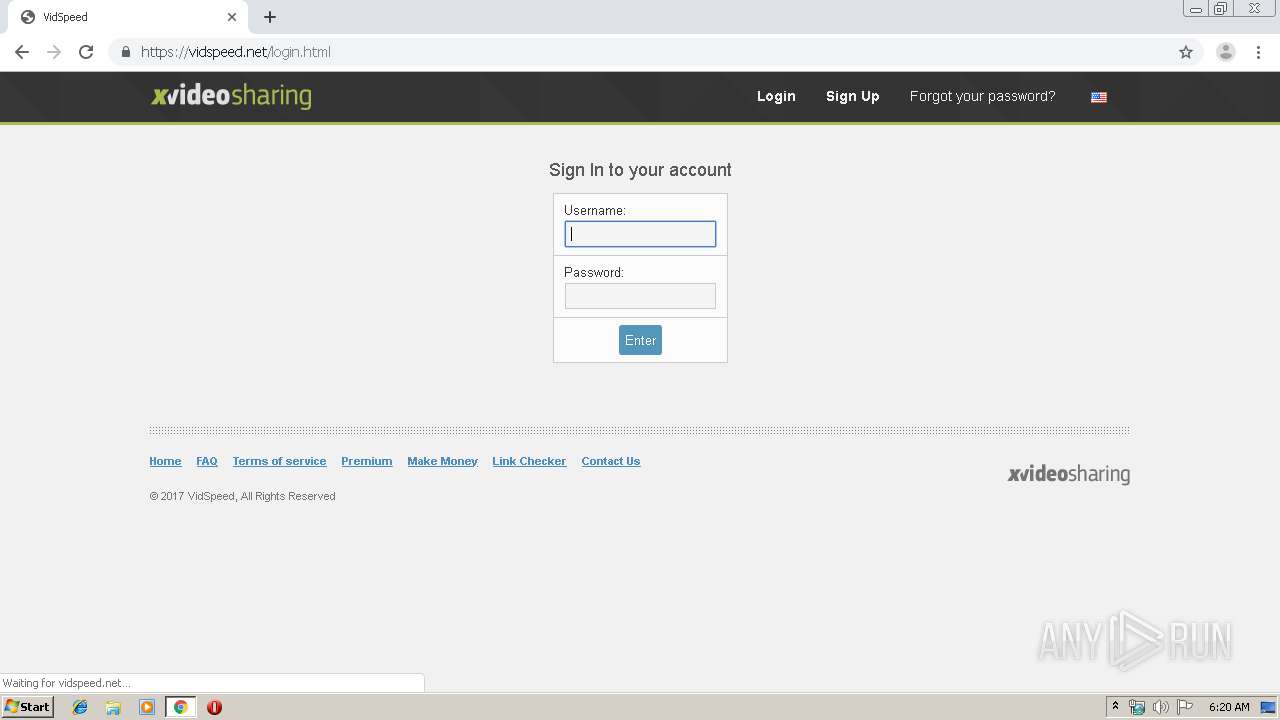The image size is (1280, 720).
Task: Open Forgot your password link
Action: [x=982, y=96]
